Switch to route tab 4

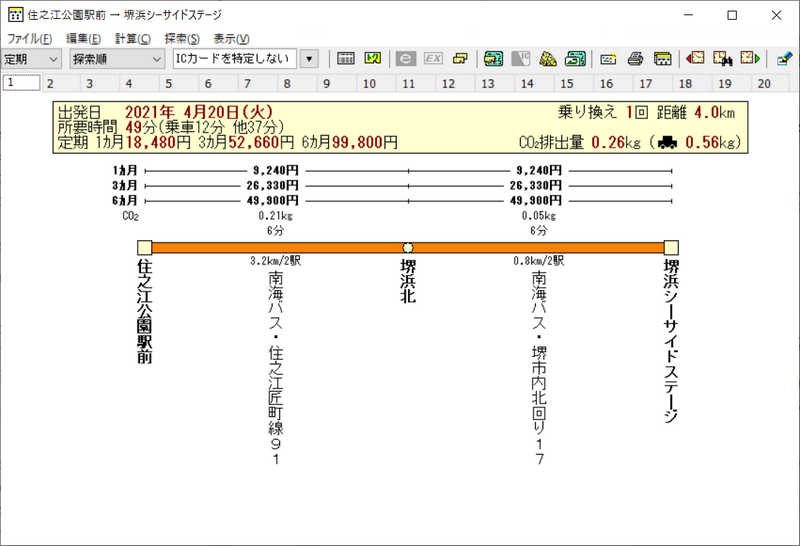tap(139, 83)
